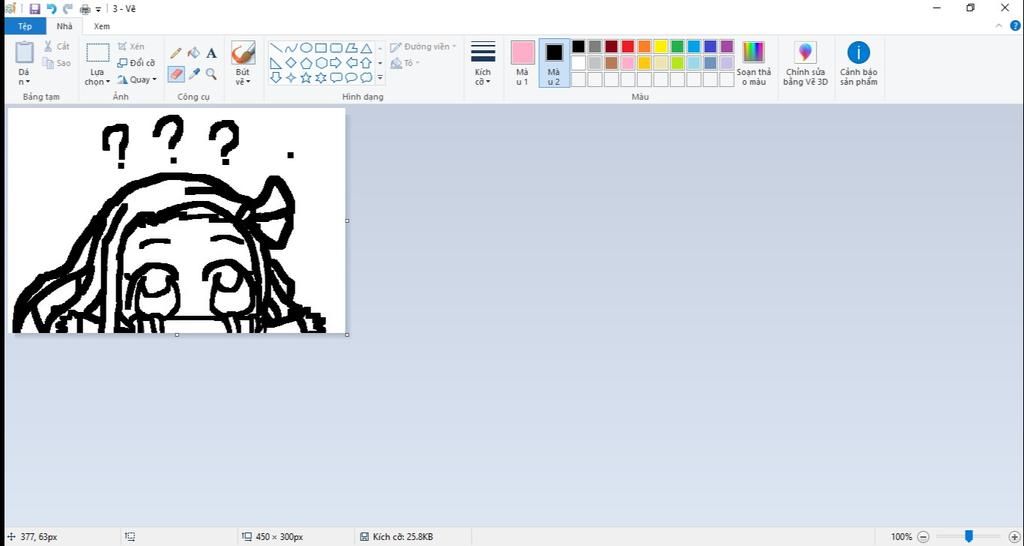The height and width of the screenshot is (546, 1024).
Task: Click the Save icon in quick access toolbar
Action: (x=35, y=8)
